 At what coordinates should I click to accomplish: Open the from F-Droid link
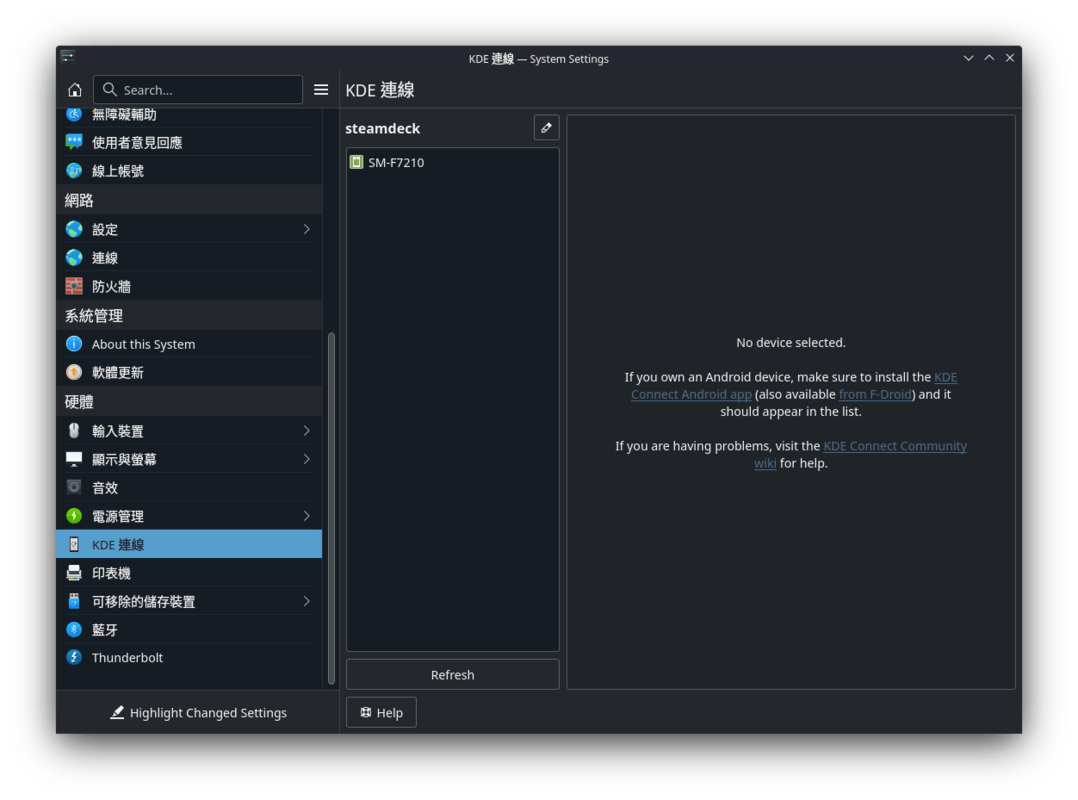[x=875, y=395]
